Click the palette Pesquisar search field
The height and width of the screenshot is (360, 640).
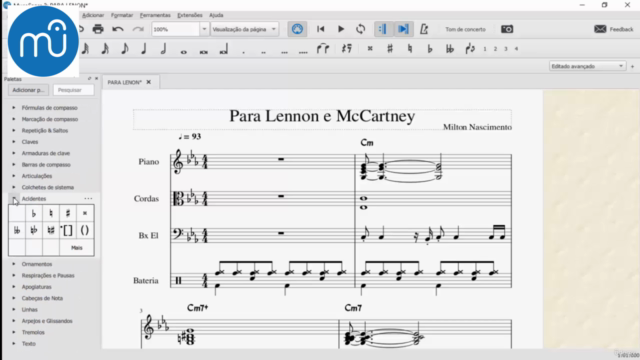click(73, 90)
